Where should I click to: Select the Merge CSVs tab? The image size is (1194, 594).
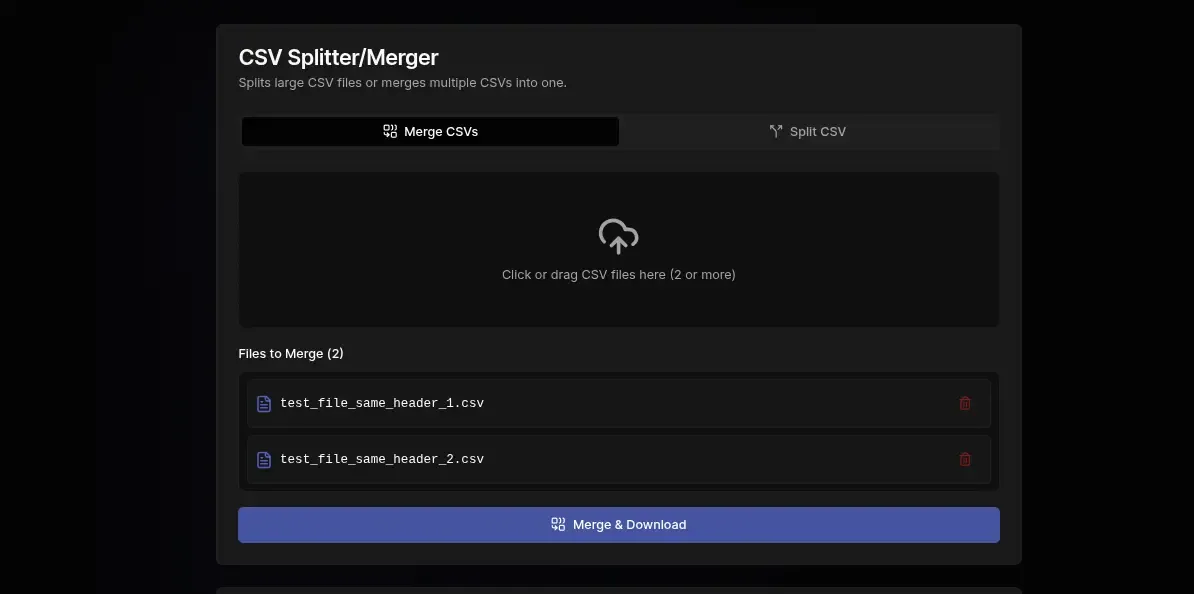(x=430, y=131)
